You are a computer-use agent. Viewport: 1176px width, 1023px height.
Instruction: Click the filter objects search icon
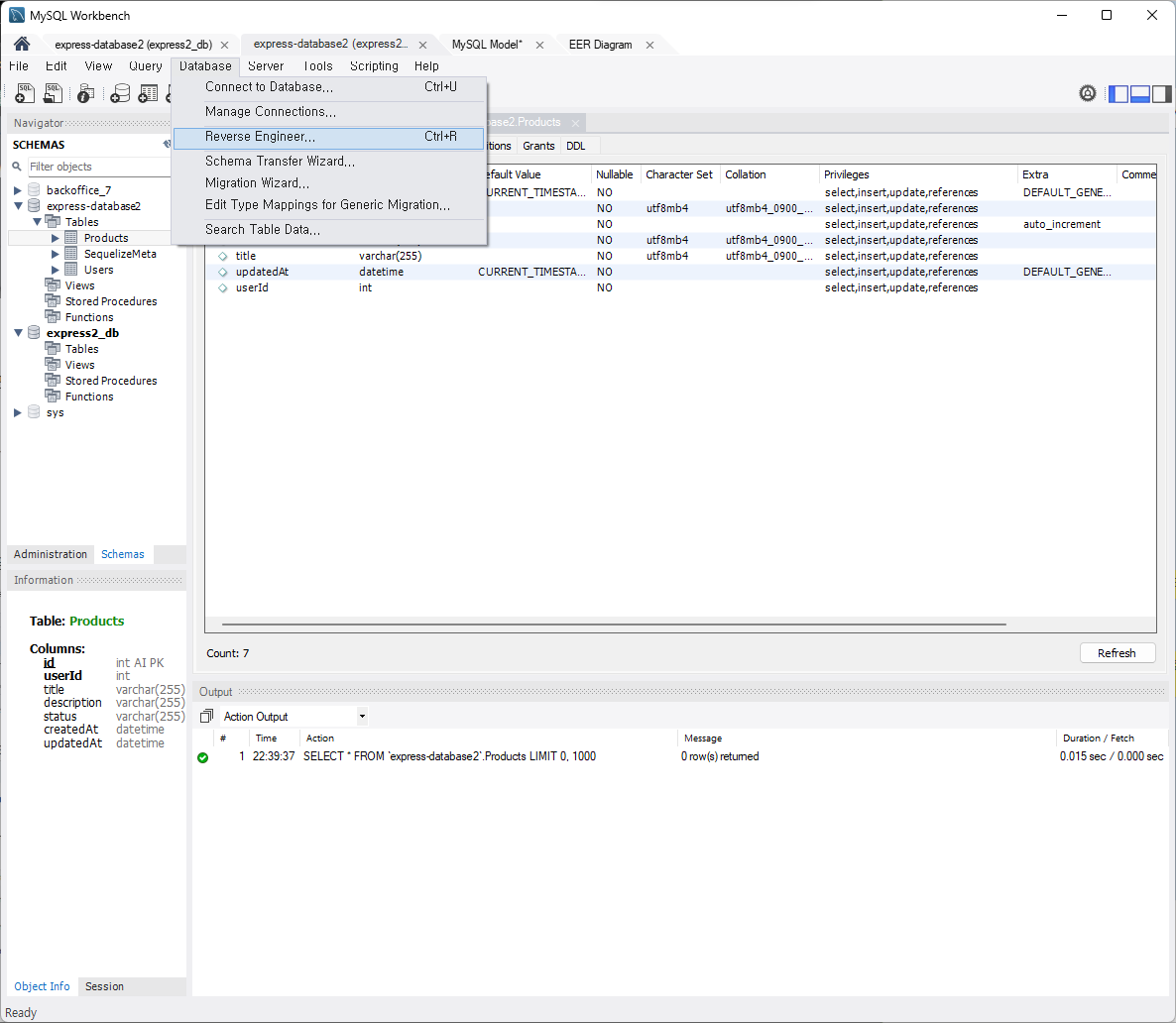coord(17,167)
